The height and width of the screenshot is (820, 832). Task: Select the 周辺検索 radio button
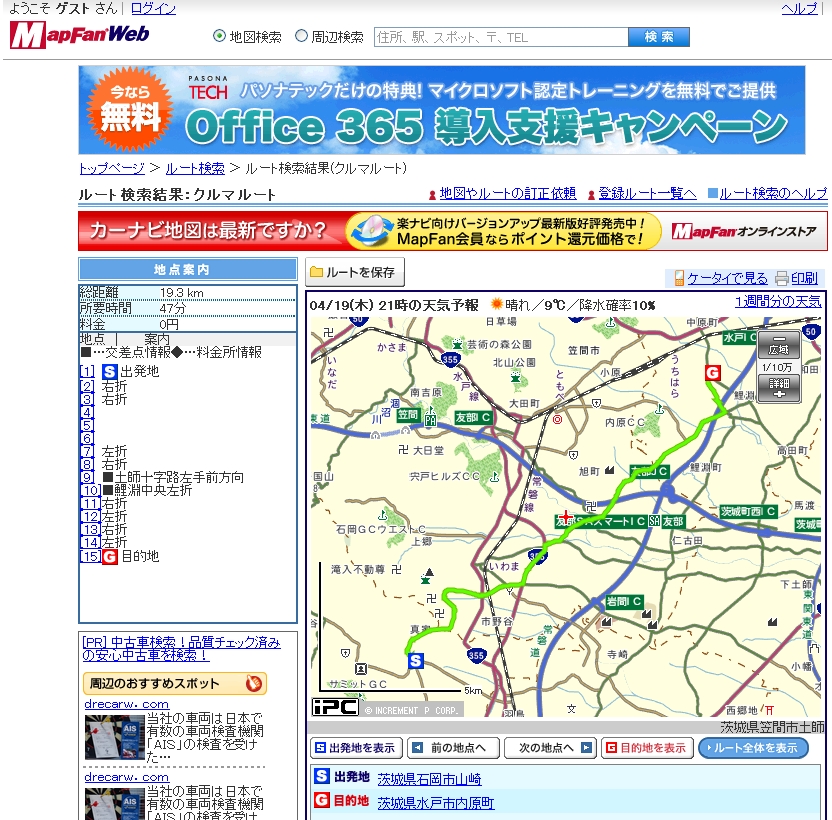(x=301, y=37)
